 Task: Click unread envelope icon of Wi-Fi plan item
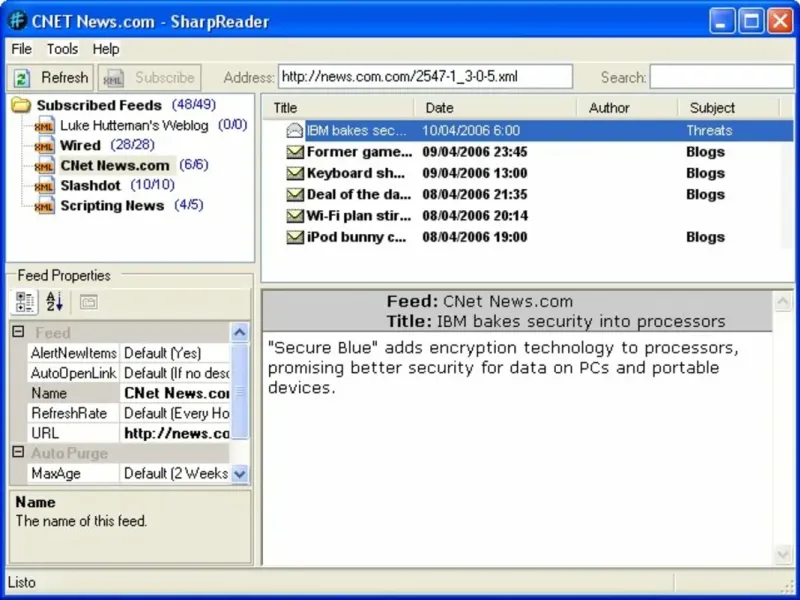pyautogui.click(x=295, y=216)
